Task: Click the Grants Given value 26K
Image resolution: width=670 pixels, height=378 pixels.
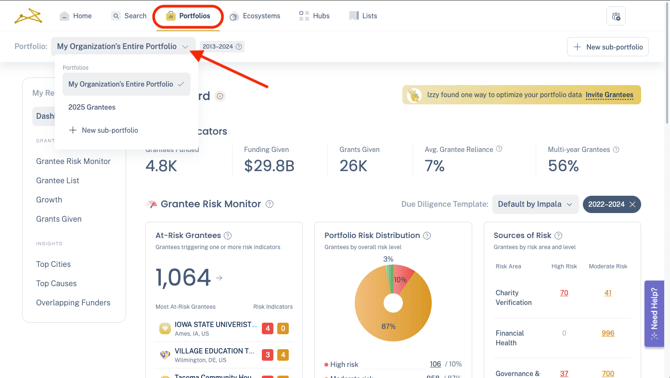Action: tap(353, 166)
